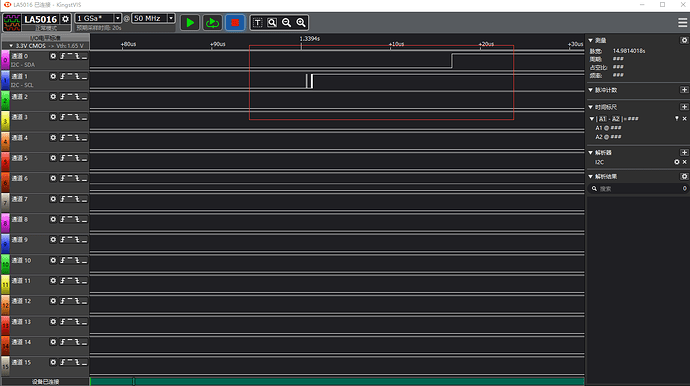Remove the I2C analyzer
This screenshot has height=386, width=690.
click(685, 162)
